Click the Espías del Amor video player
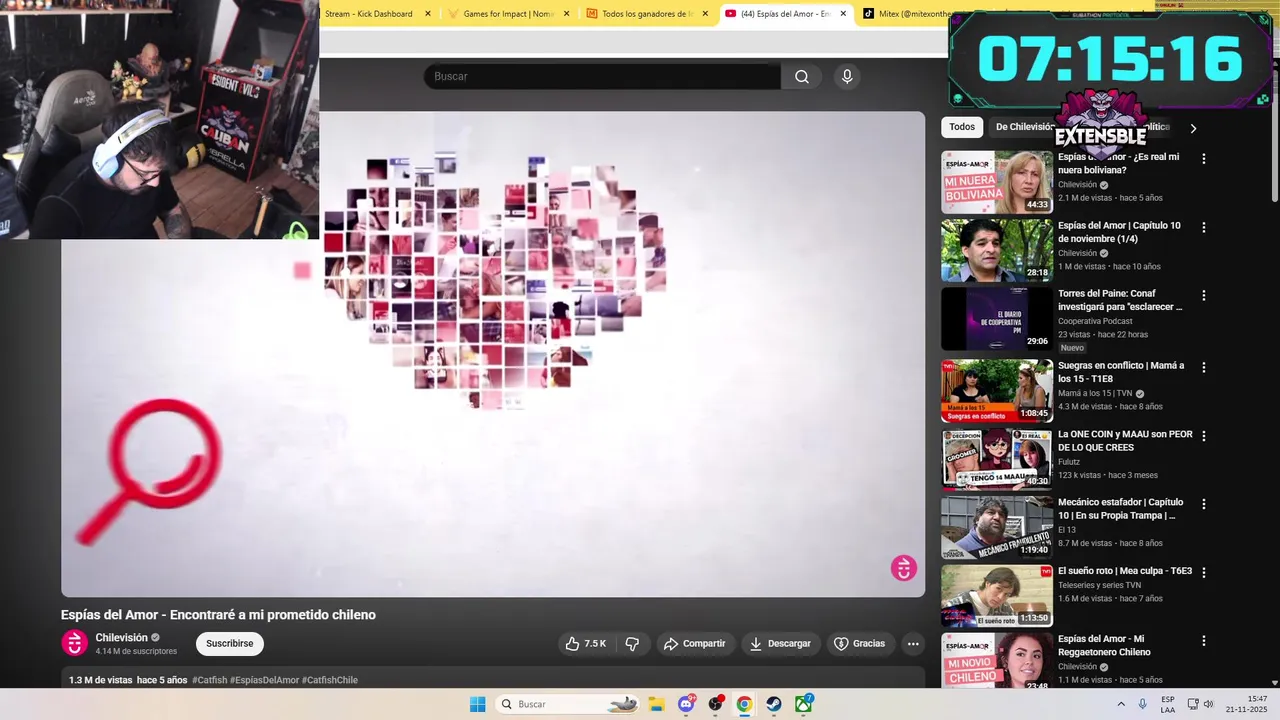The width and height of the screenshot is (1280, 720). tap(493, 354)
